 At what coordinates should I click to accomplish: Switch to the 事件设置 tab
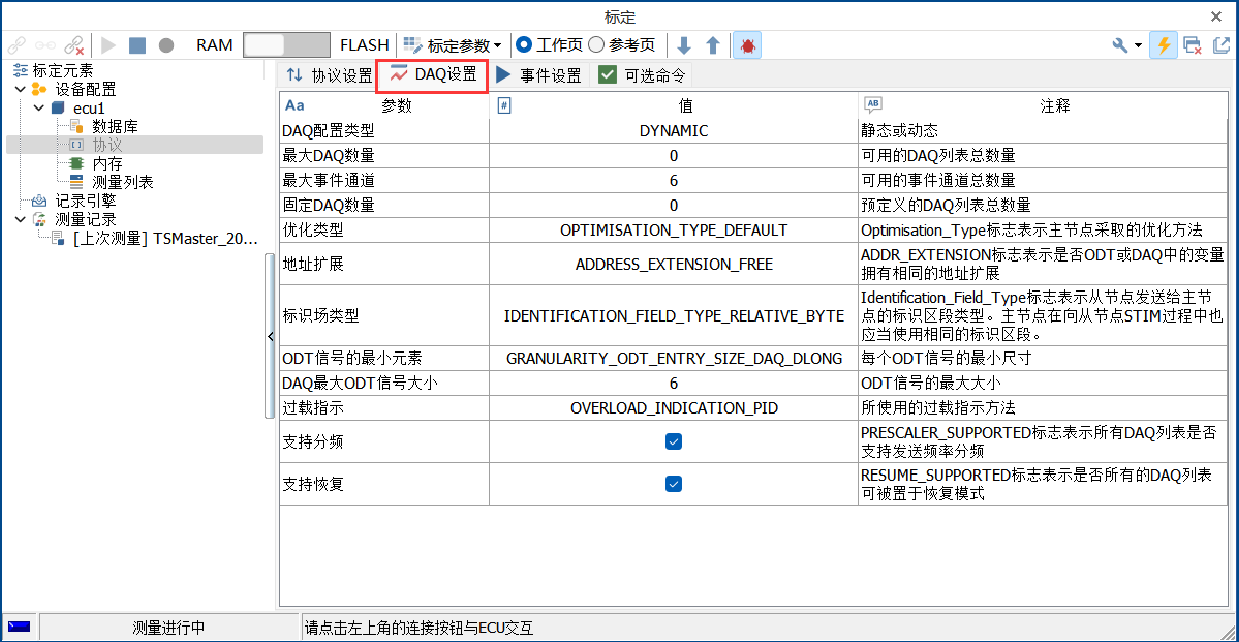click(x=539, y=76)
